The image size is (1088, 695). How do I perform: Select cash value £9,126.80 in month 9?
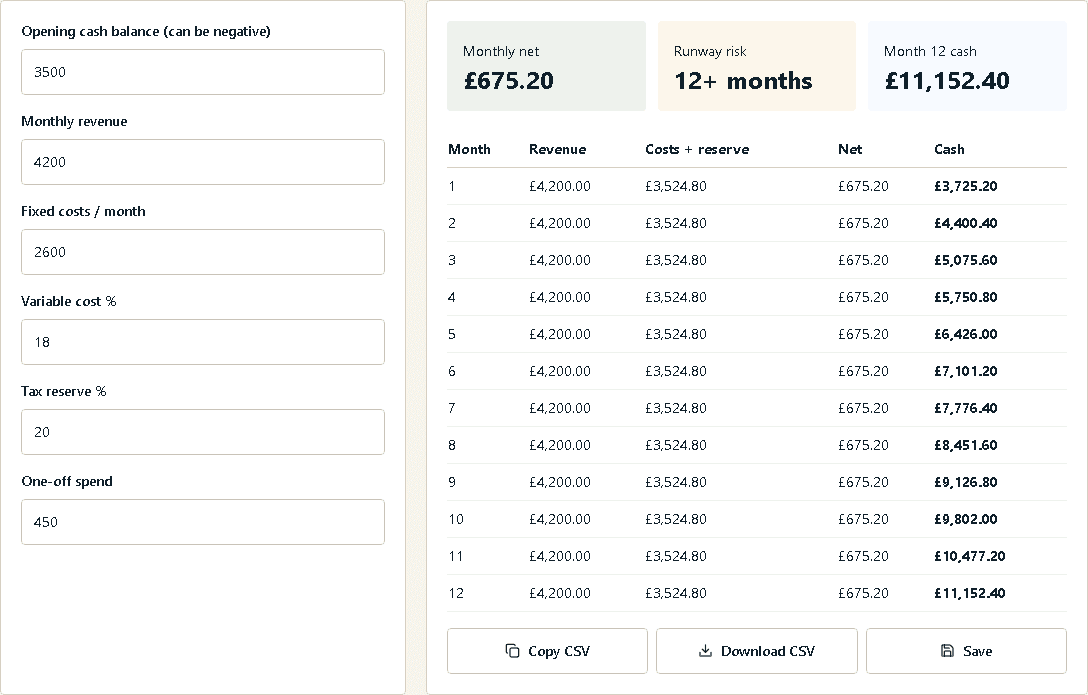coord(965,482)
